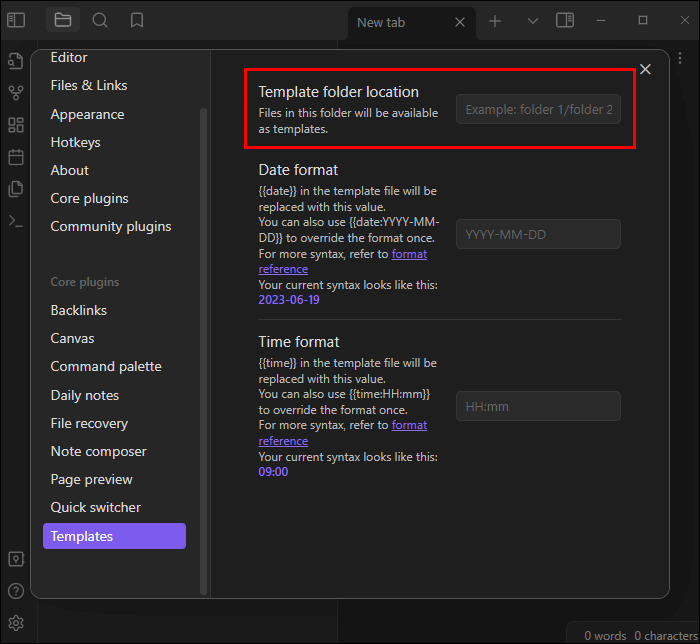Close the settings dialog
This screenshot has height=644, width=700.
(645, 69)
